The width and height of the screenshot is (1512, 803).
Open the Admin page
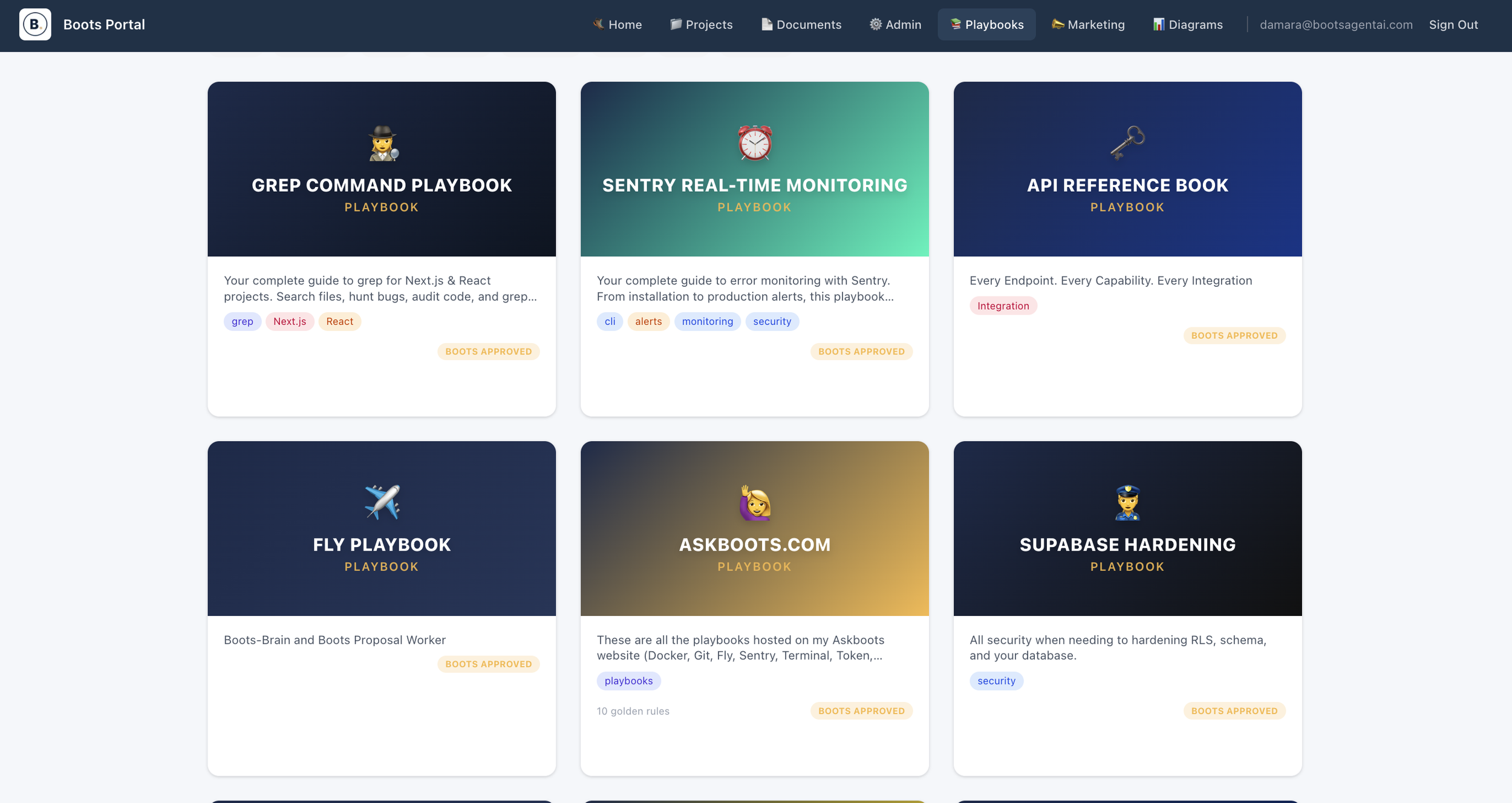pyautogui.click(x=896, y=24)
